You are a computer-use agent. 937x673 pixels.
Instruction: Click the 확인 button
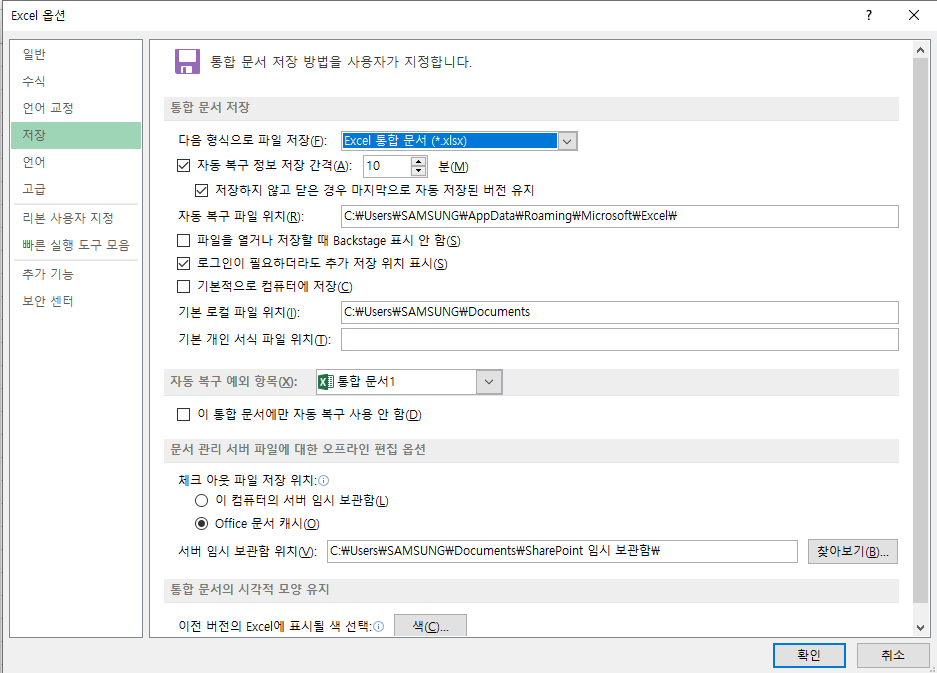point(809,656)
